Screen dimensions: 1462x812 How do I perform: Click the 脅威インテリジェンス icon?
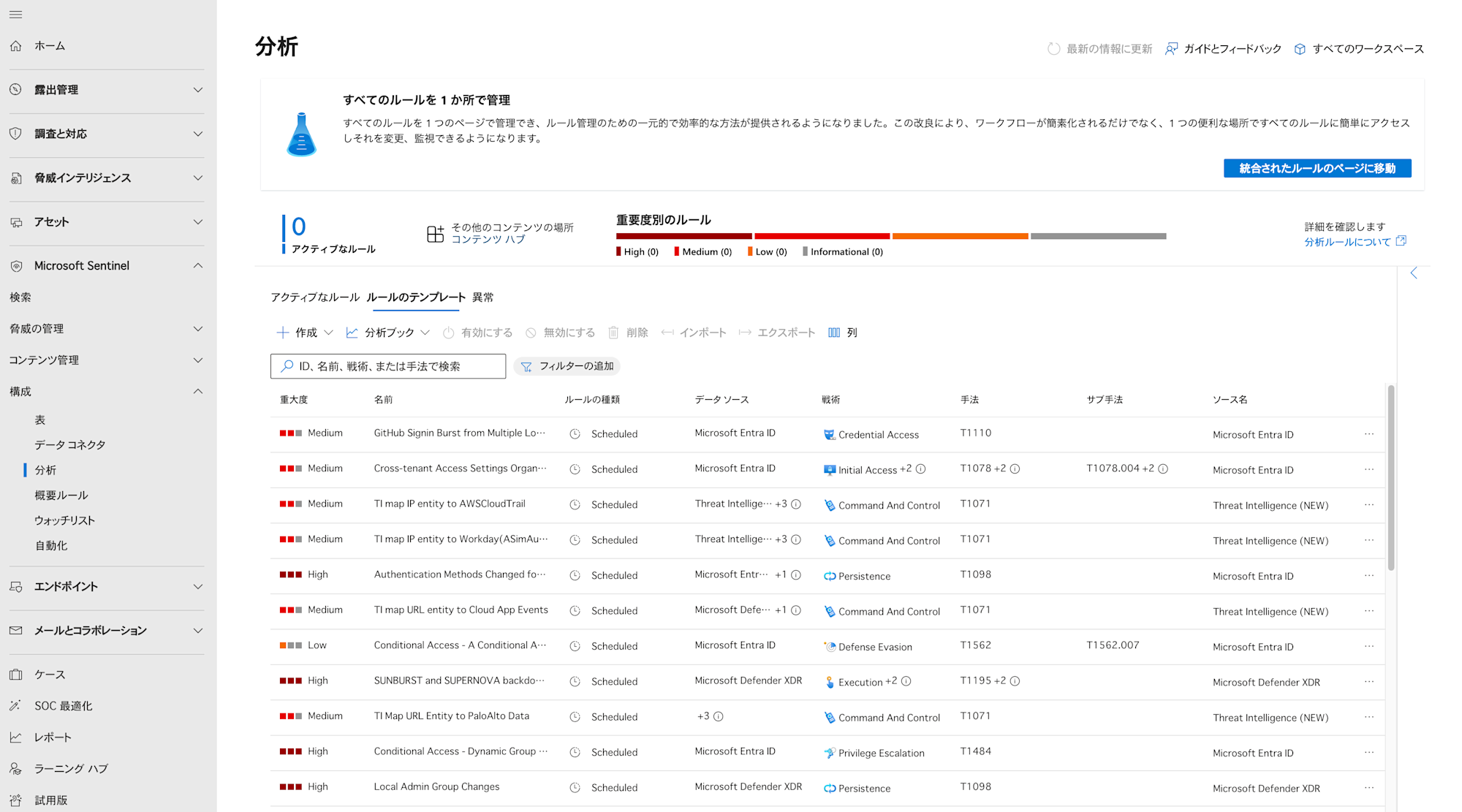[16, 178]
